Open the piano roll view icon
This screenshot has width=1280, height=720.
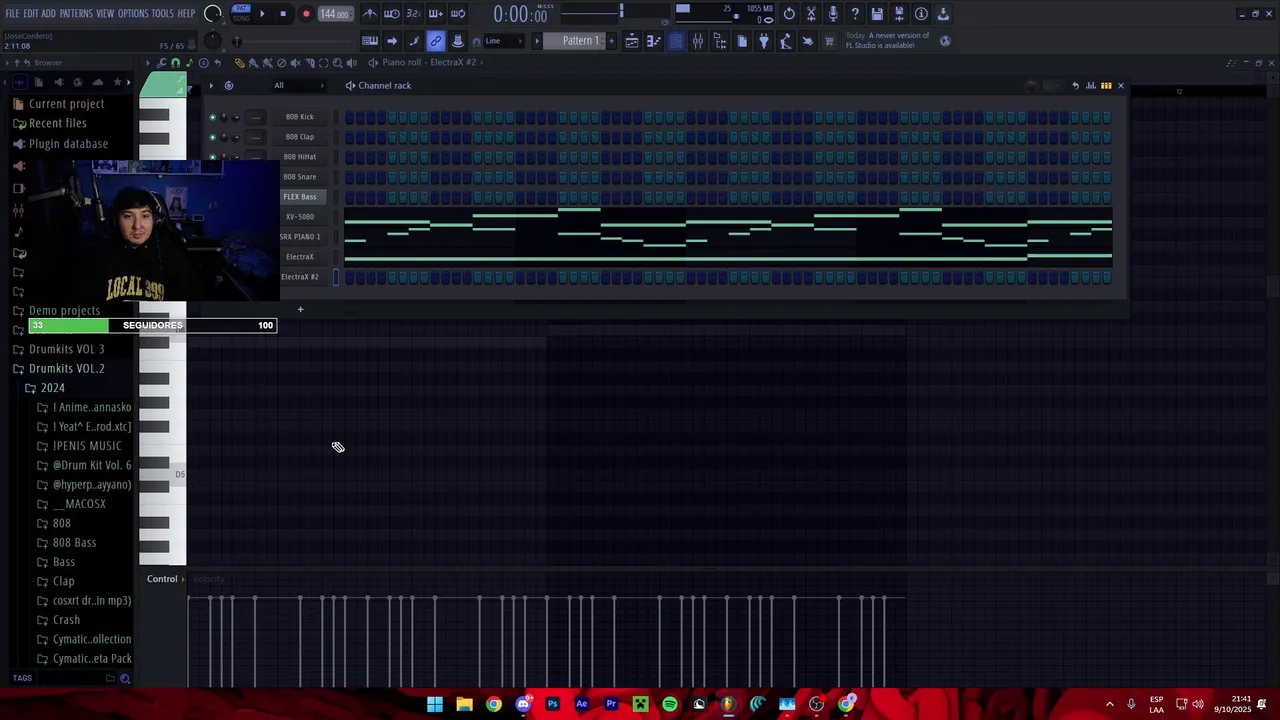click(654, 41)
